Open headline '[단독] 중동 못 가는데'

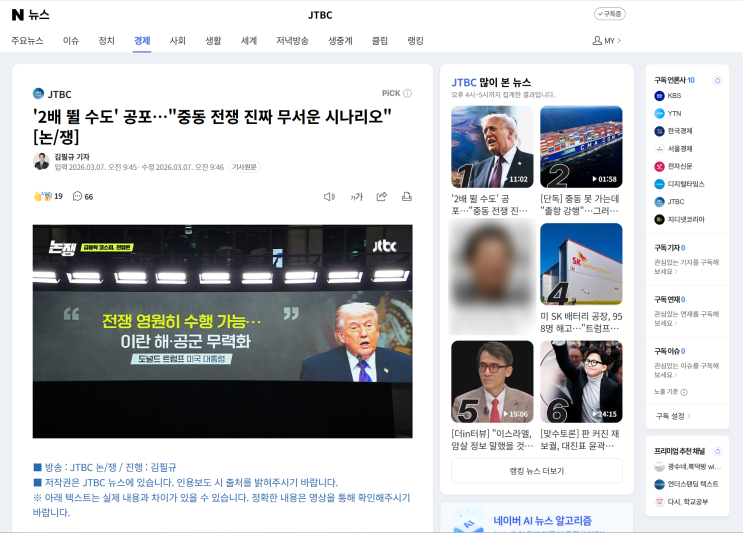(x=580, y=205)
